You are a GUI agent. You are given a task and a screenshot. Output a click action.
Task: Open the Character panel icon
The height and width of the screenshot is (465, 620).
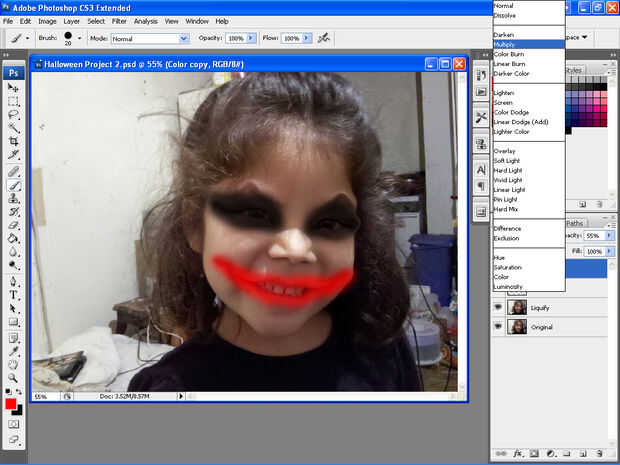click(481, 170)
